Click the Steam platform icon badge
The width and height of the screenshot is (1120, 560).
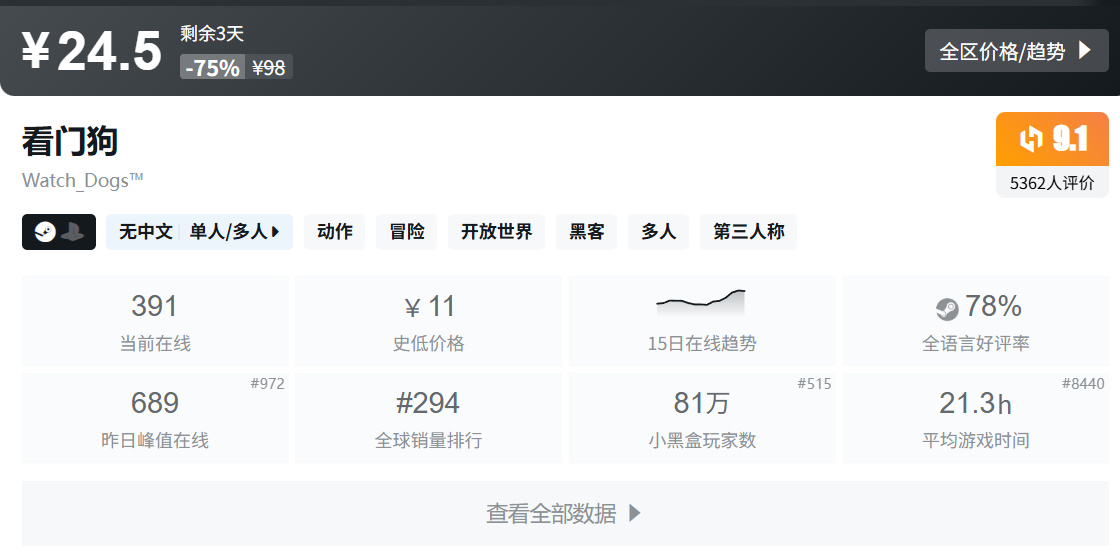click(46, 232)
